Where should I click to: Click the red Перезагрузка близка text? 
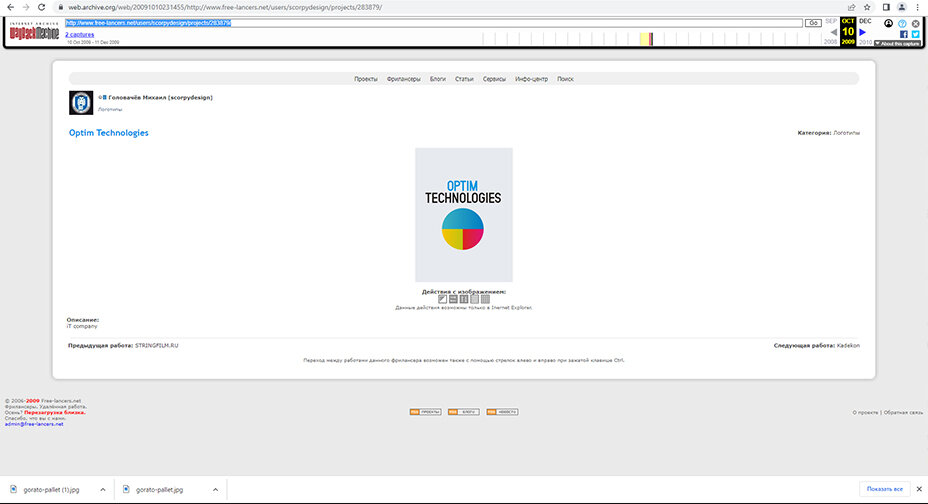[x=55, y=412]
